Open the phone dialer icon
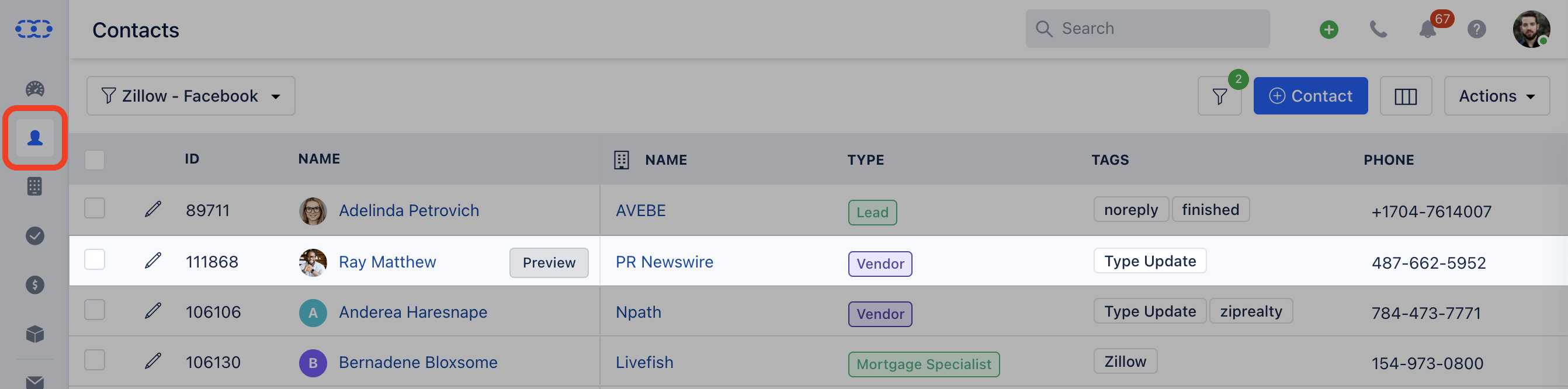Viewport: 1568px width, 389px height. 1378,29
